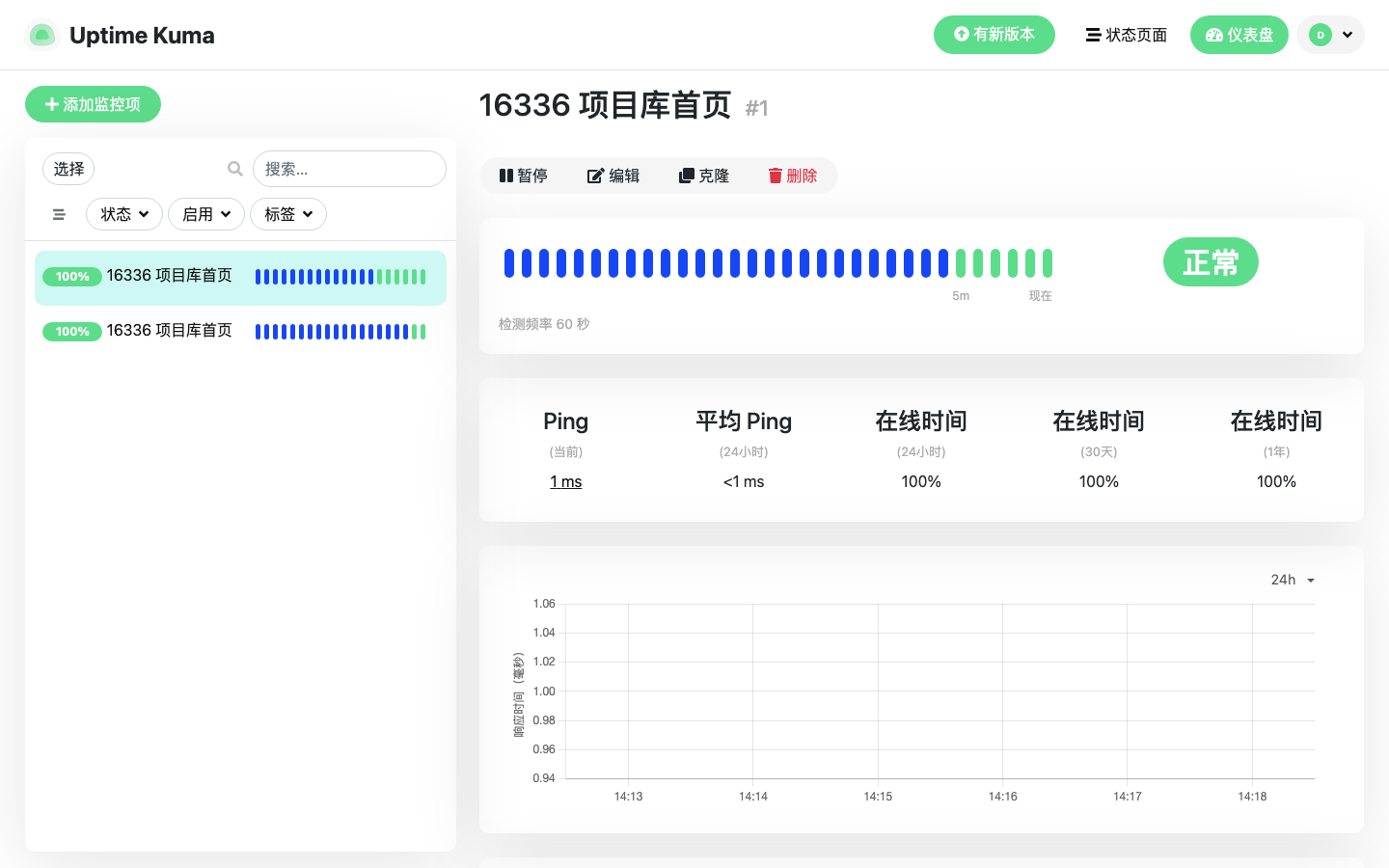Select the highlighted 16336 项目库首页 monitor row
Screen dimensions: 1389x868
(240, 278)
